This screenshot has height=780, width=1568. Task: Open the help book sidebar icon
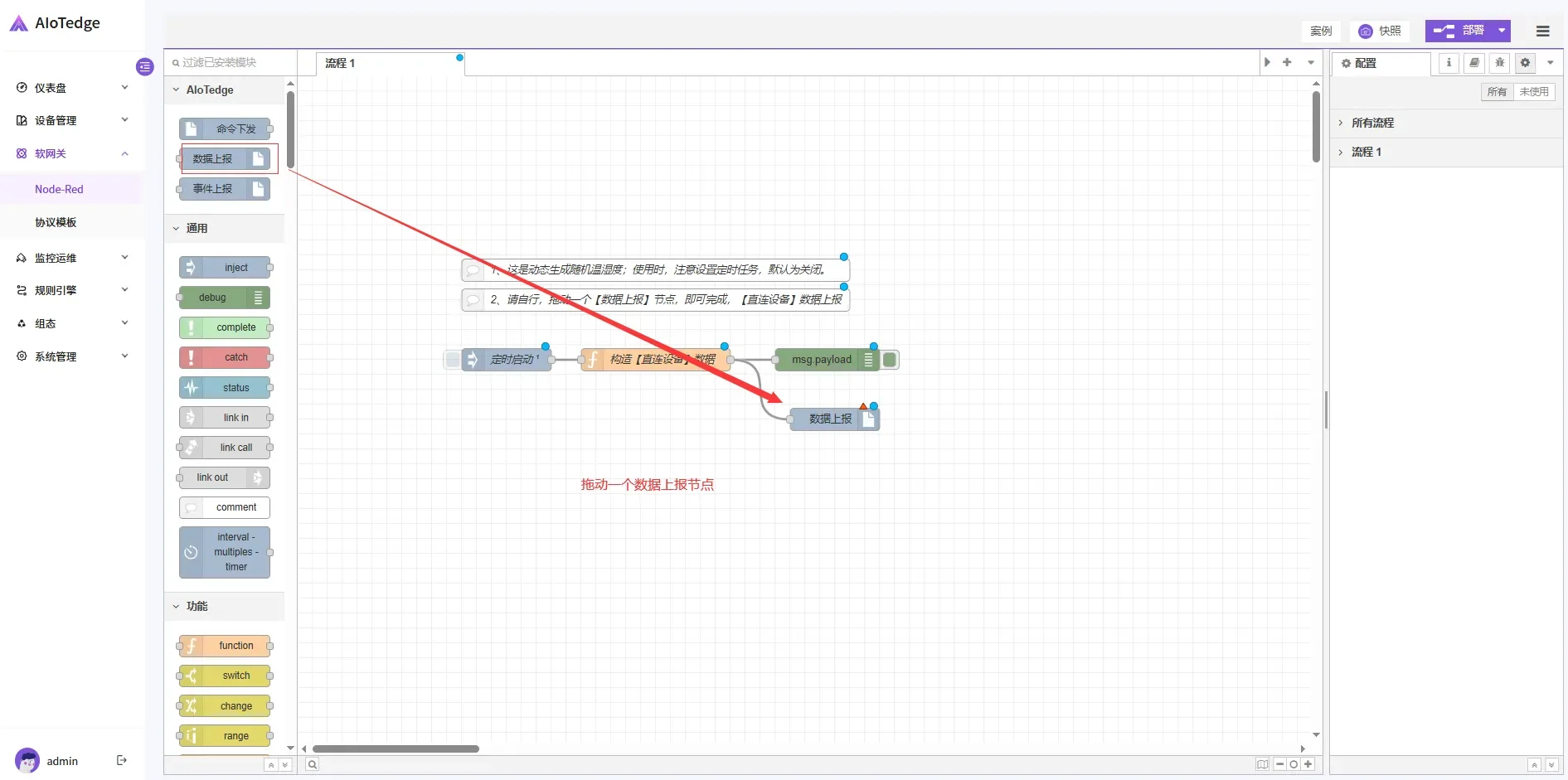click(x=1474, y=63)
